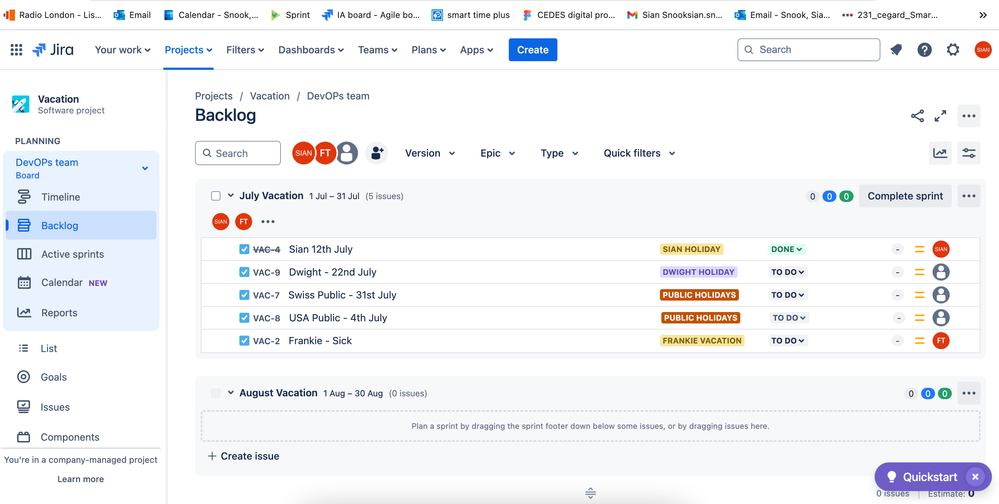Click the backlog Search field
The width and height of the screenshot is (999, 504).
238,153
